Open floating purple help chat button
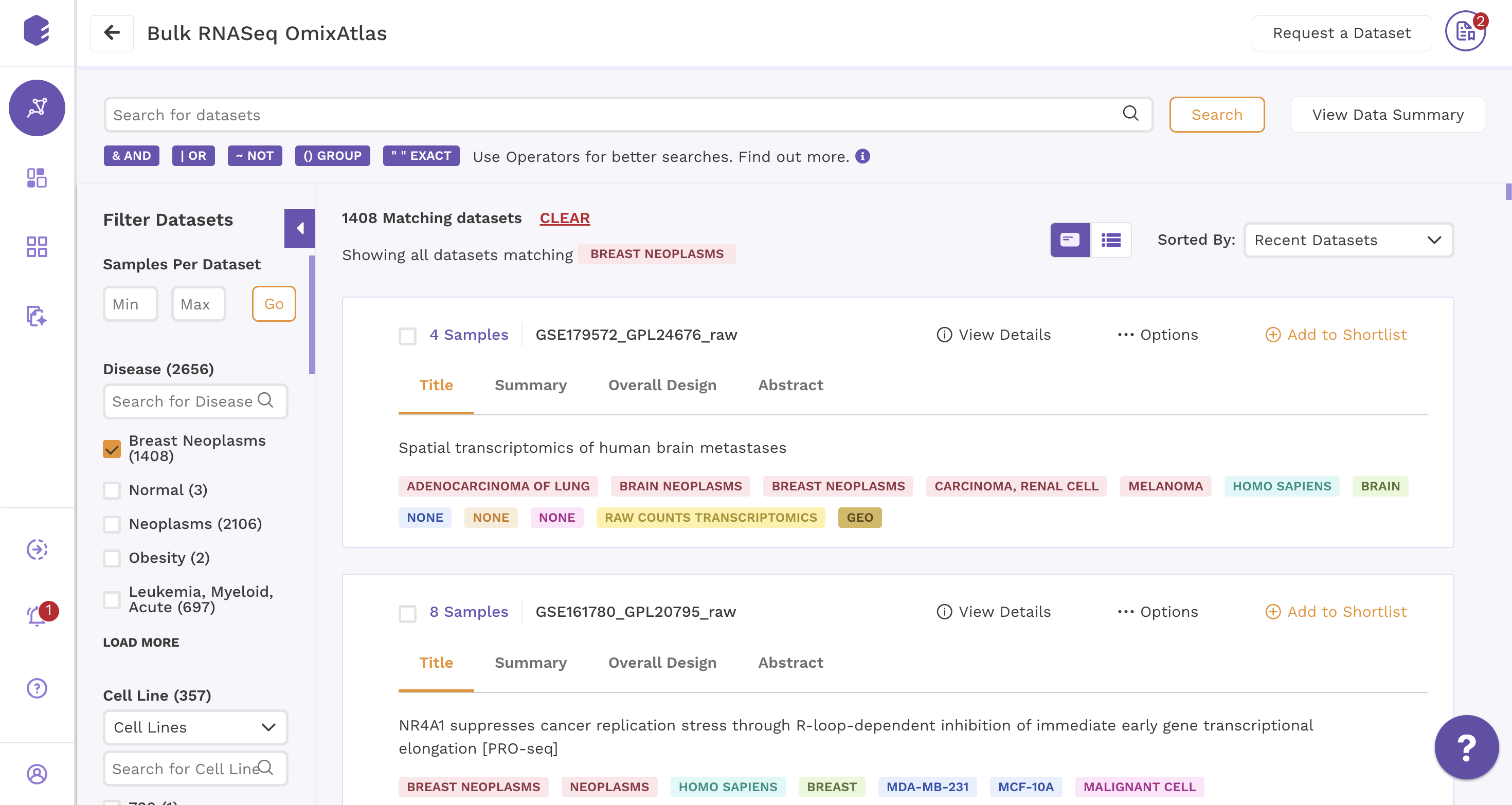The image size is (1512, 805). click(x=1466, y=747)
